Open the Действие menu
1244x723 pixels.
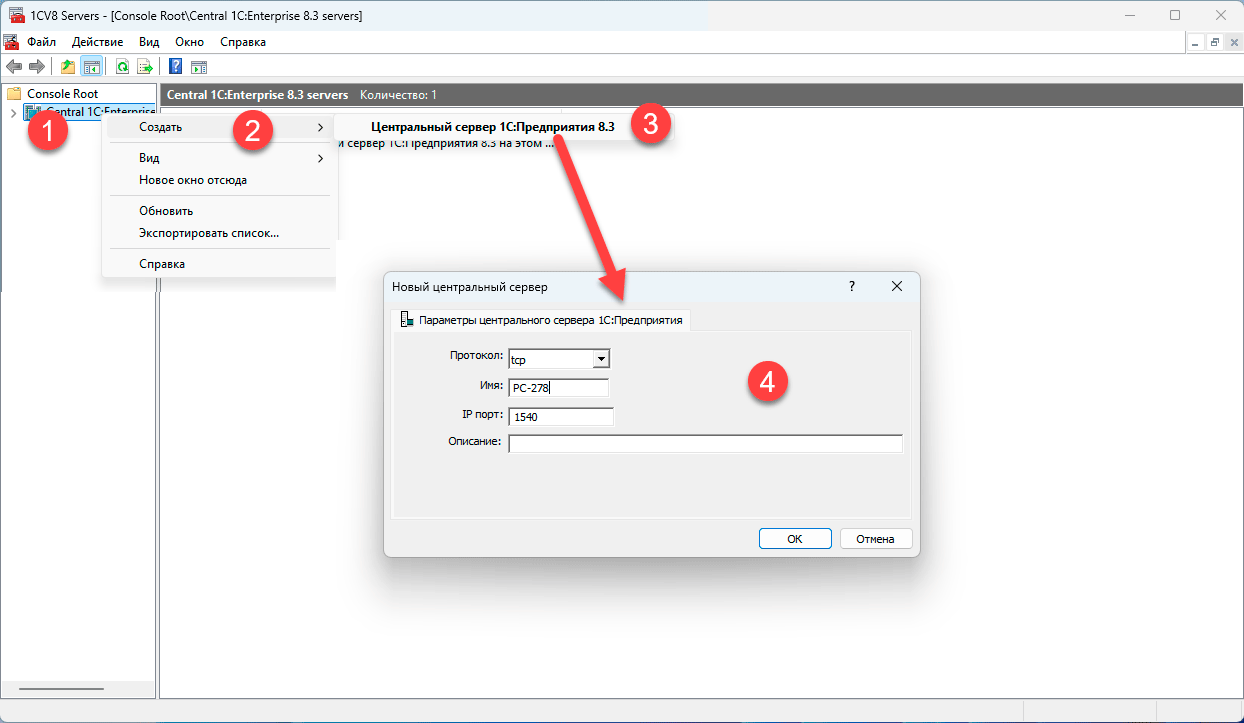pyautogui.click(x=98, y=42)
